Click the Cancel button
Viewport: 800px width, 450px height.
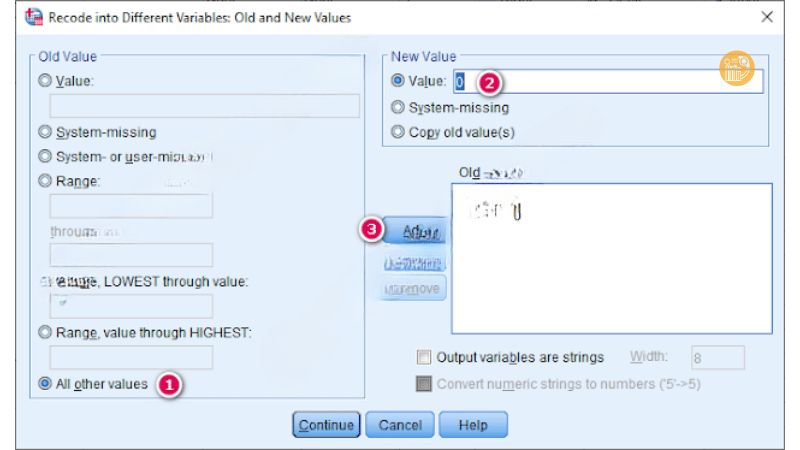(x=400, y=425)
